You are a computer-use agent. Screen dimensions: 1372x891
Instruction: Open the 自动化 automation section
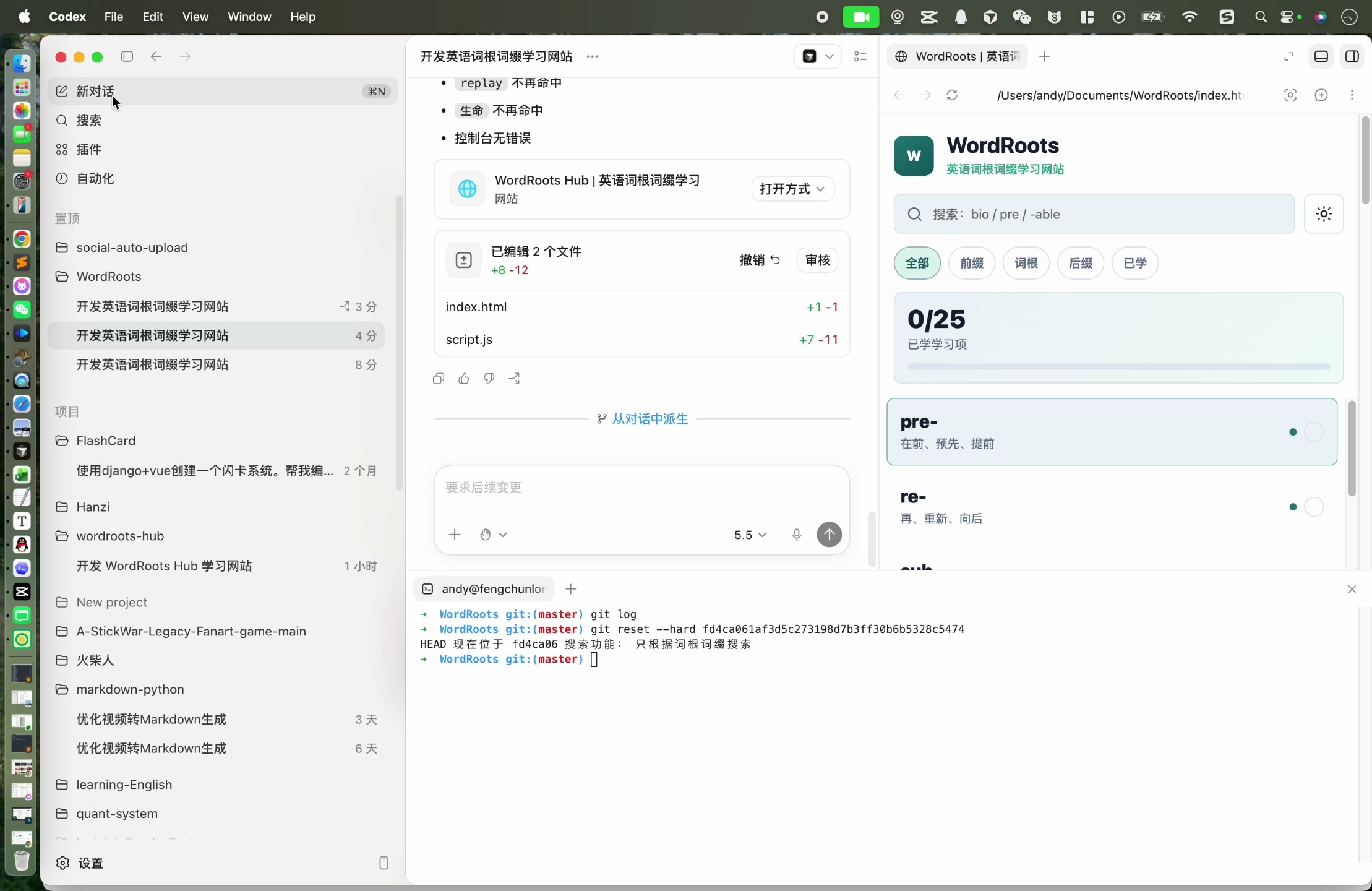tap(223, 178)
